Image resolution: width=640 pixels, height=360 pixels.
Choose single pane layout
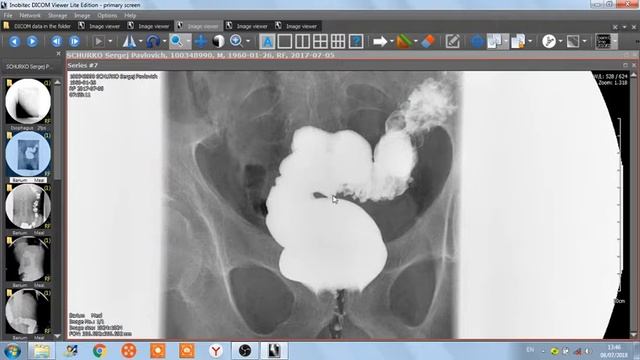284,41
